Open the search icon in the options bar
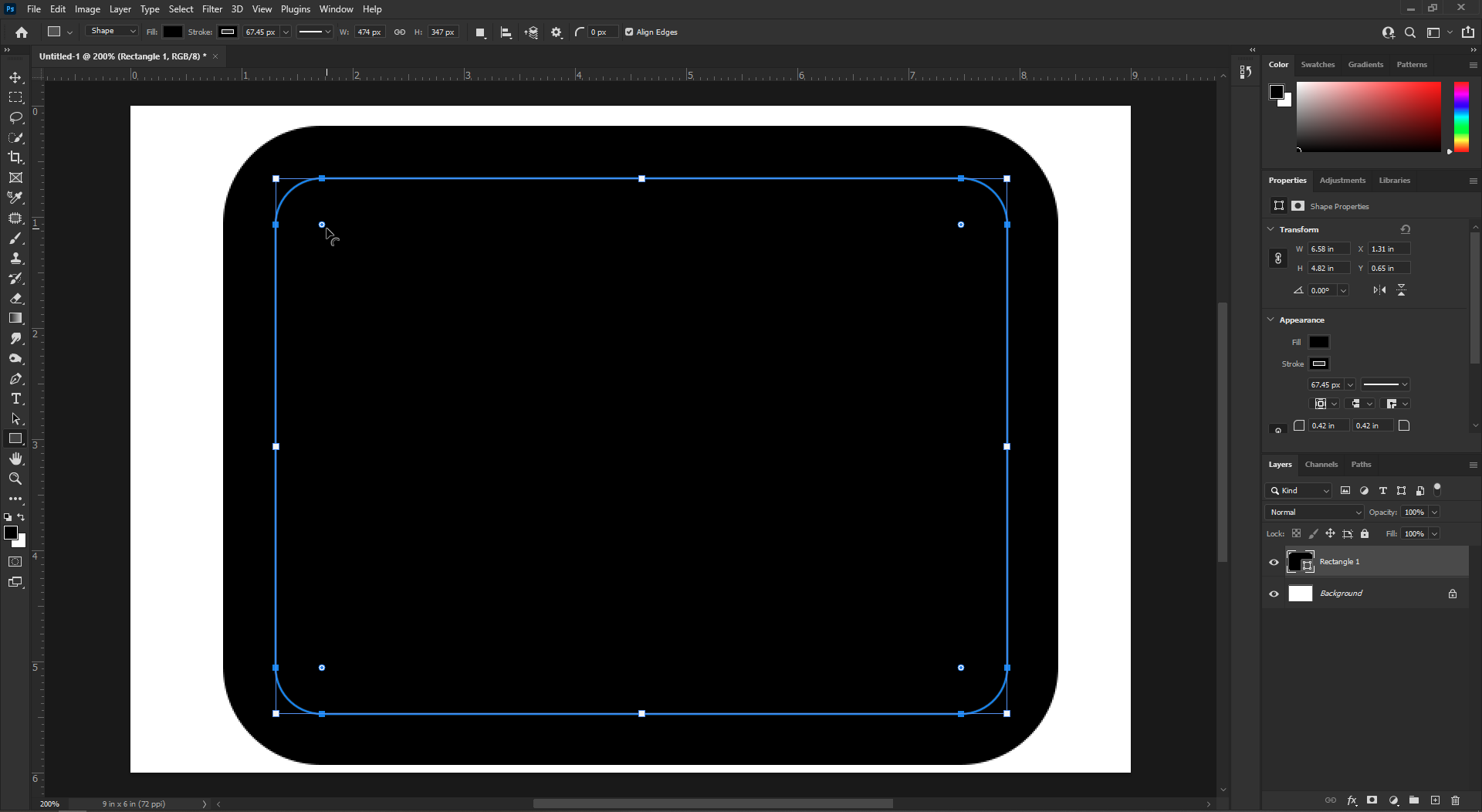1482x812 pixels. 1410,32
